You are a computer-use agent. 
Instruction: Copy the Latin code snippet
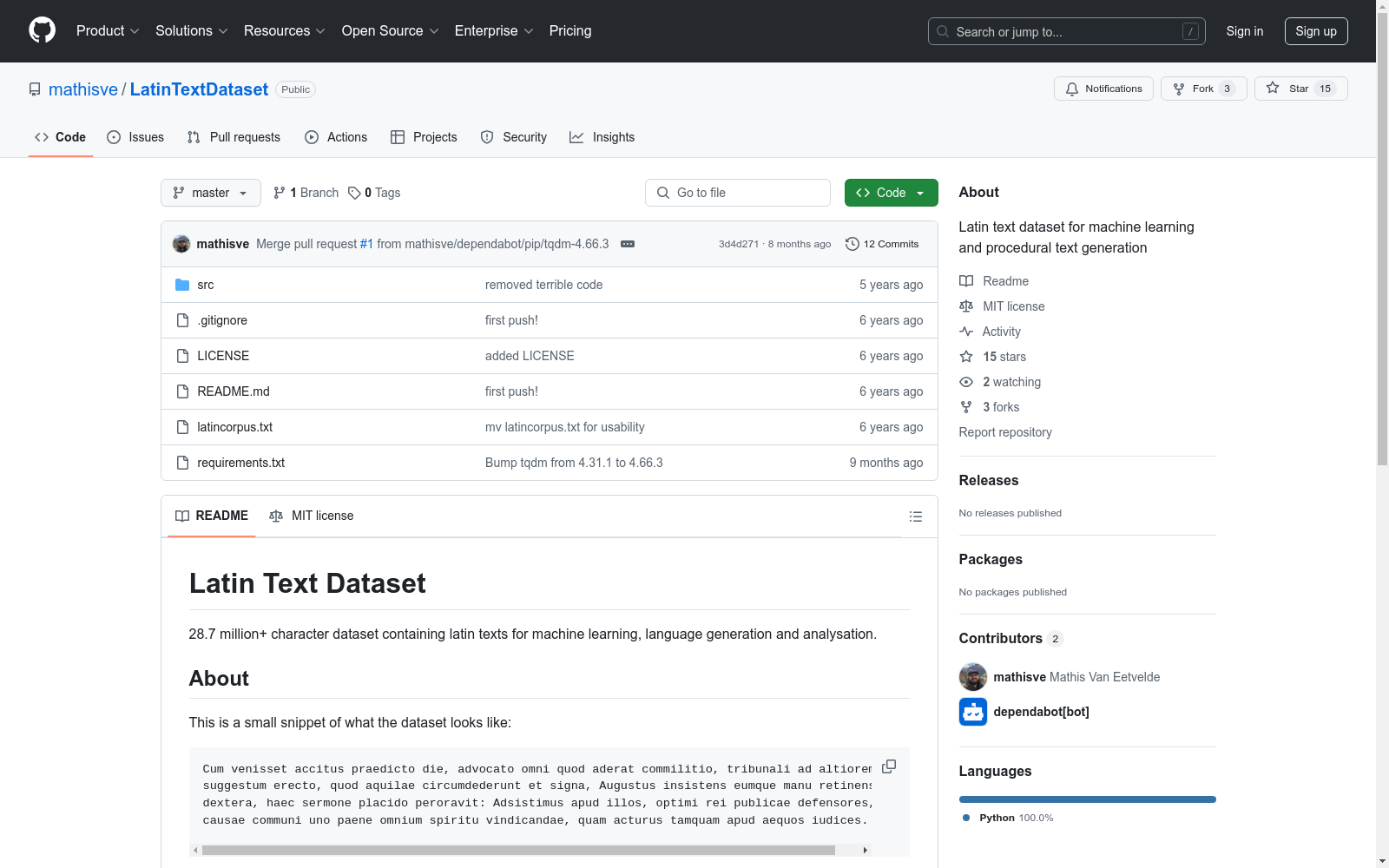[889, 766]
